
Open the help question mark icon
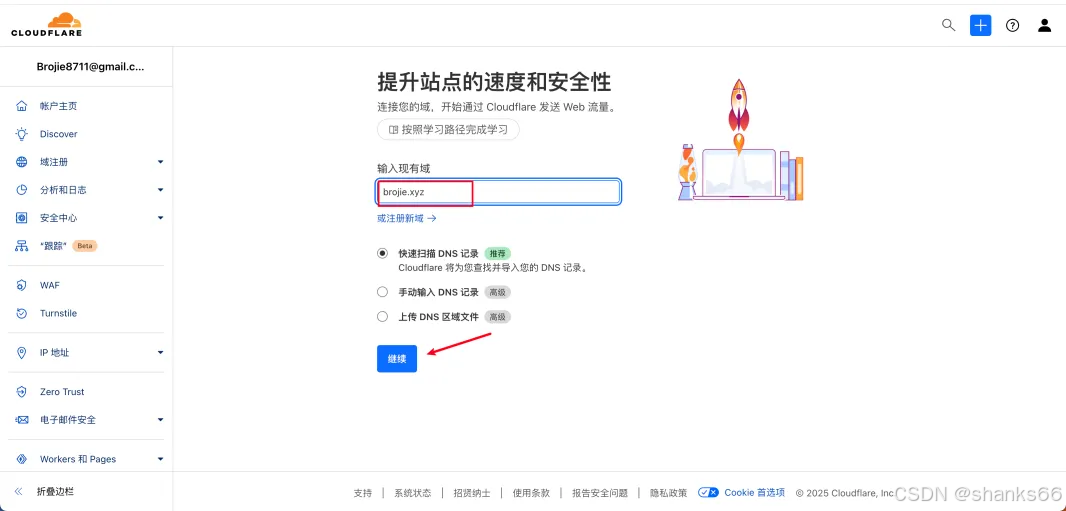coord(1012,26)
